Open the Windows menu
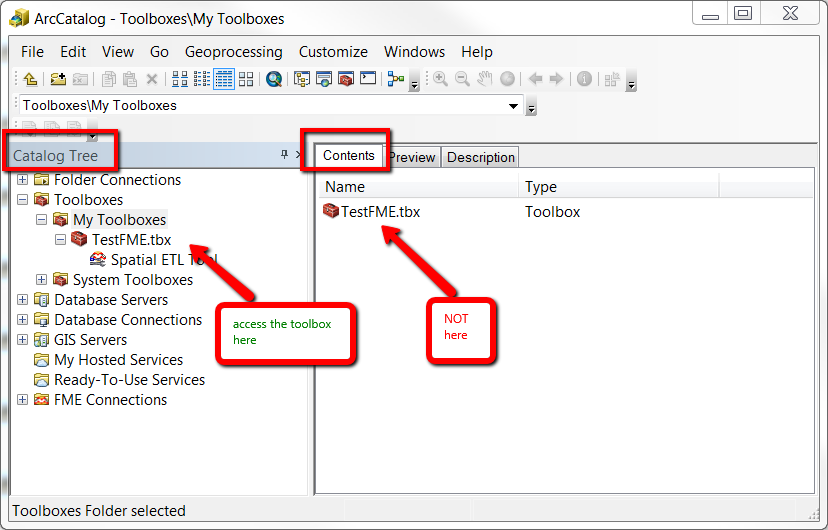This screenshot has height=530, width=828. click(415, 52)
